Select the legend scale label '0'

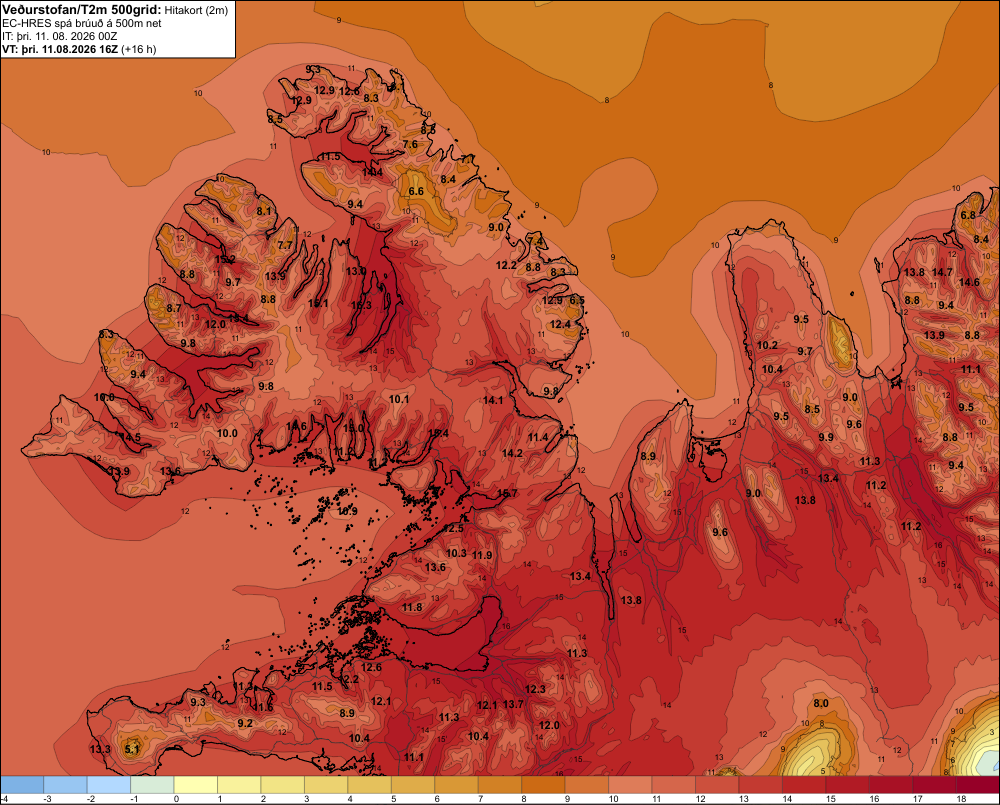pos(177,799)
